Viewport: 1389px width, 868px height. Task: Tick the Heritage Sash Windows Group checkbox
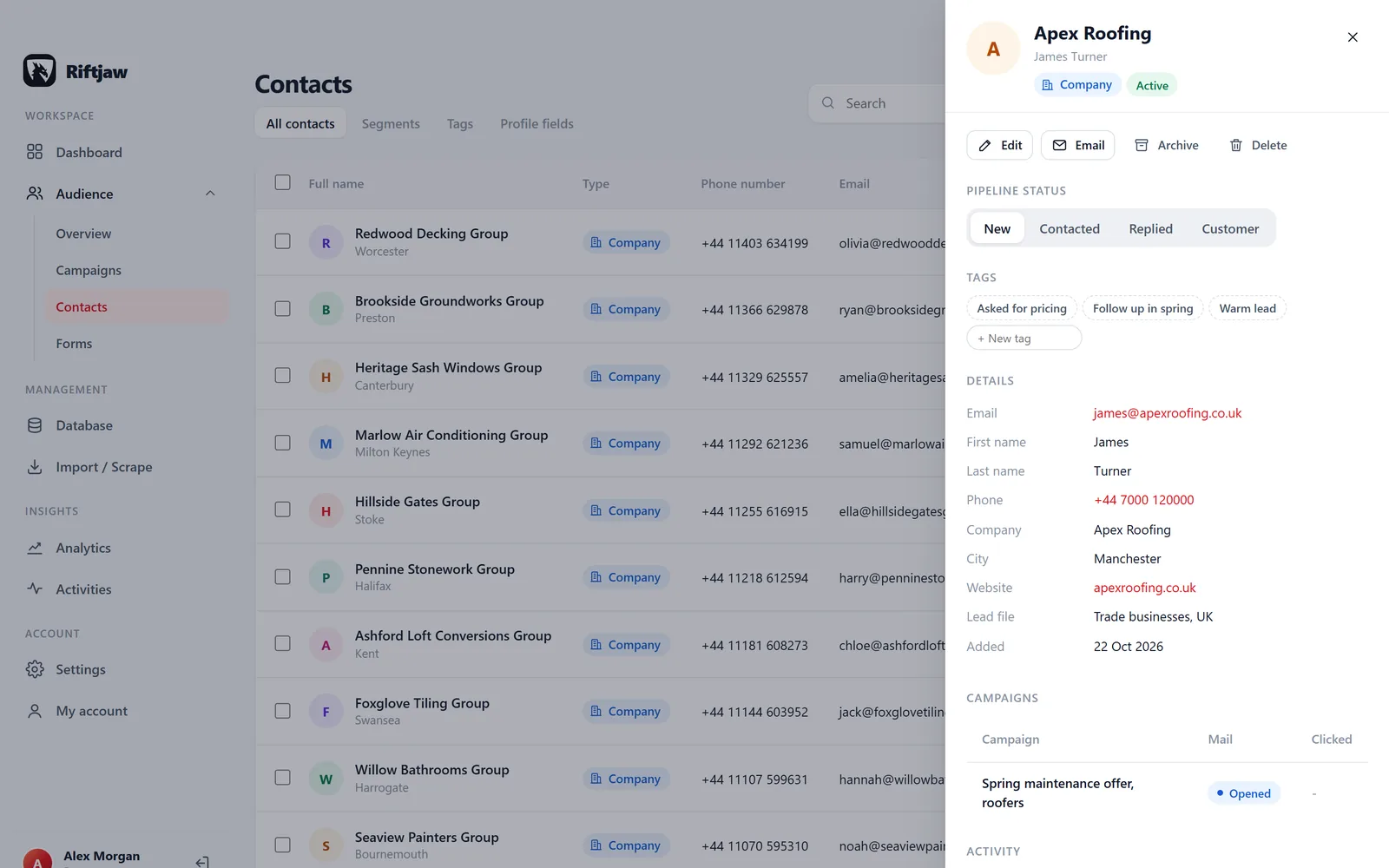282,375
